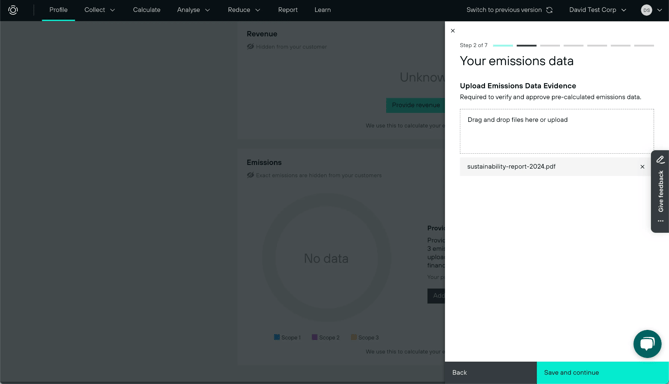The height and width of the screenshot is (384, 669).
Task: Click the drag and drop upload area
Action: (556, 131)
